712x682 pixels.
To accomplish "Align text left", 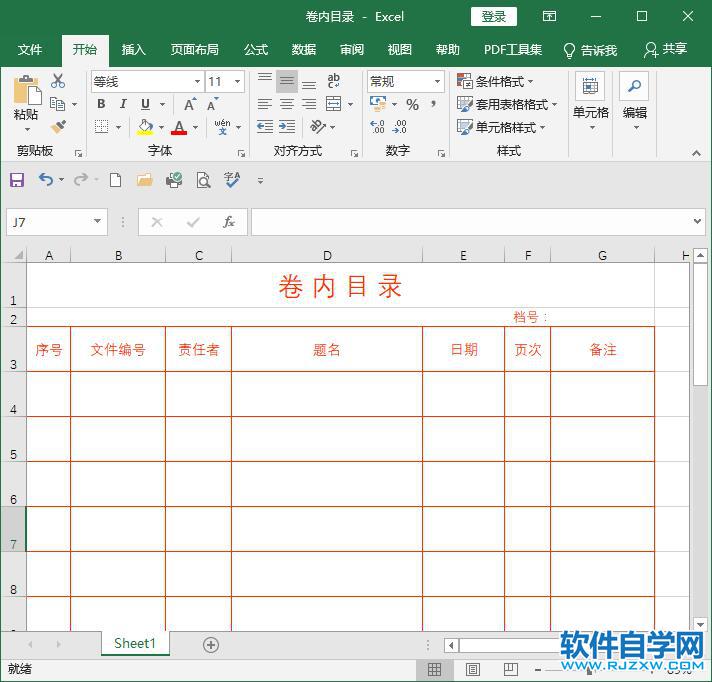I will (x=265, y=104).
